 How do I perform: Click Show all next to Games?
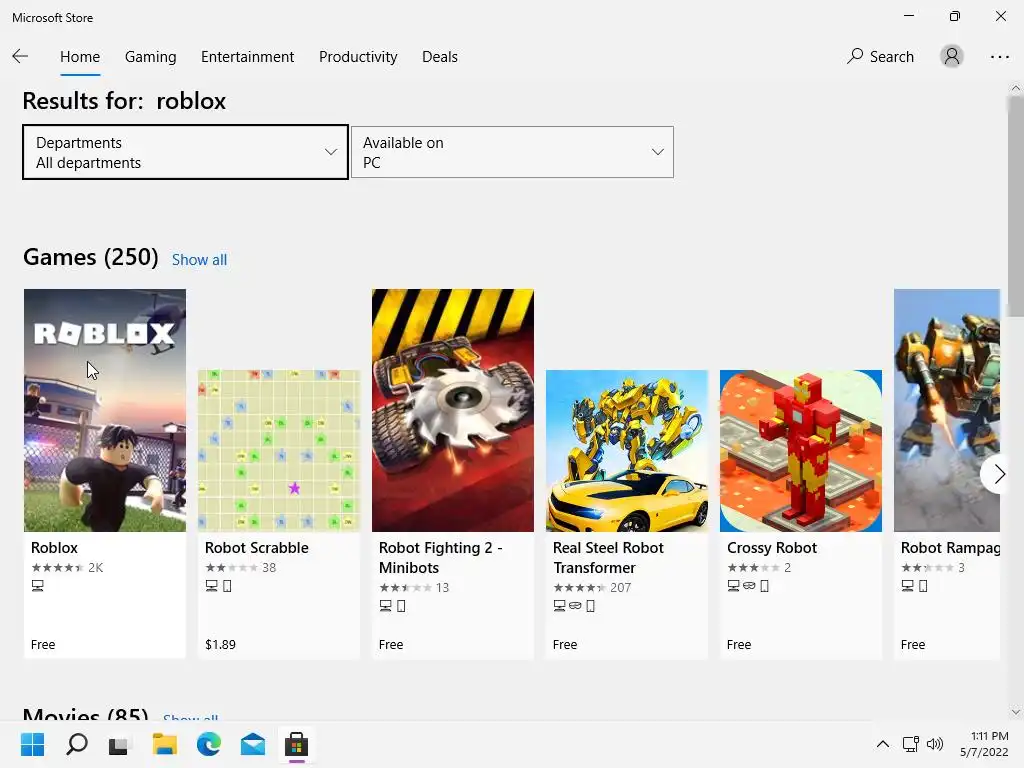(x=199, y=260)
